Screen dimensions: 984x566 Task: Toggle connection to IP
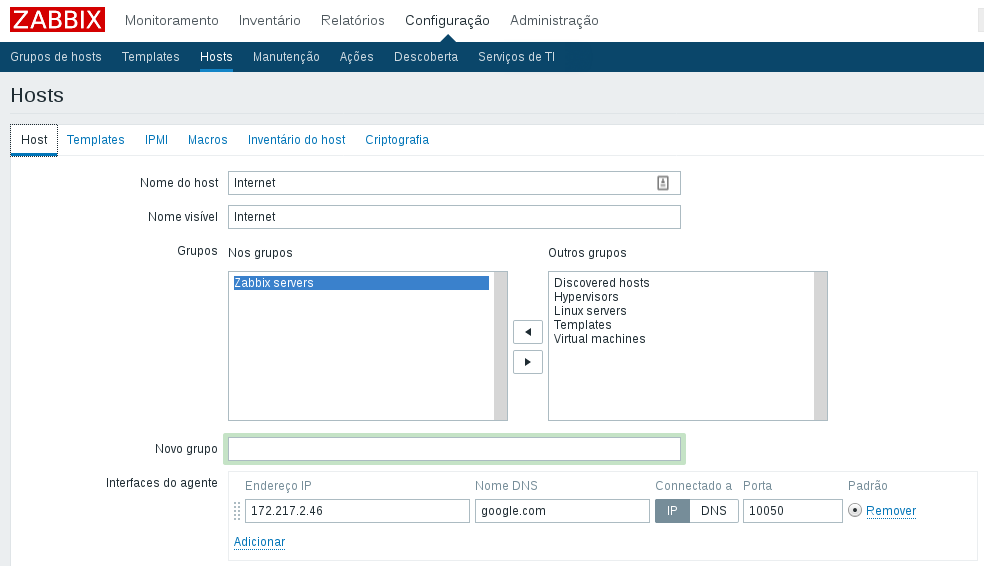(672, 511)
